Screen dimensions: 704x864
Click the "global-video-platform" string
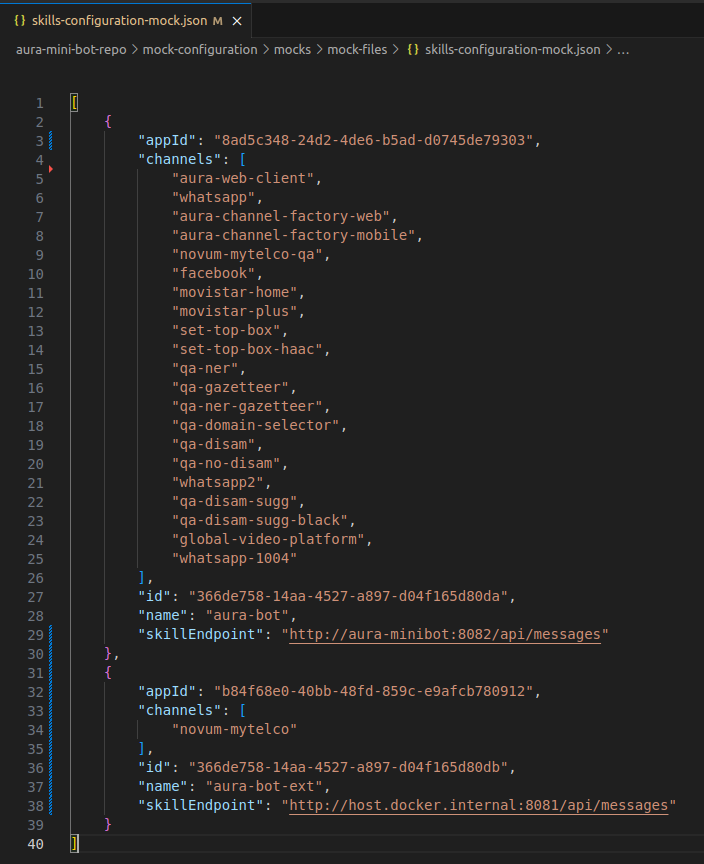point(268,539)
